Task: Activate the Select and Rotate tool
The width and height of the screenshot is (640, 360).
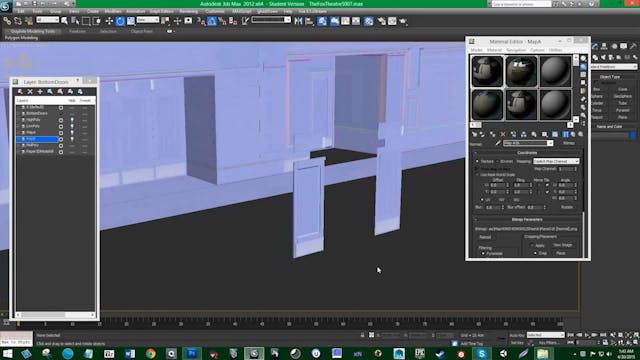Action: pyautogui.click(x=120, y=21)
